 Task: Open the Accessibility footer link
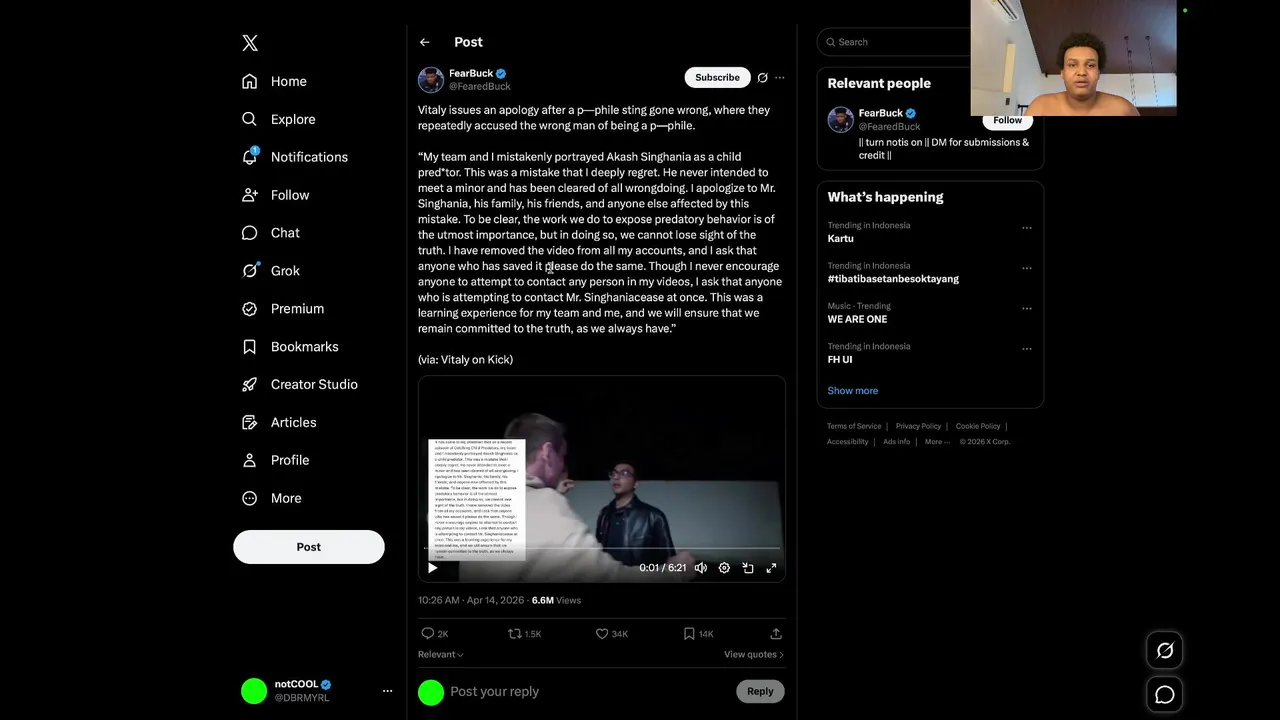[848, 442]
